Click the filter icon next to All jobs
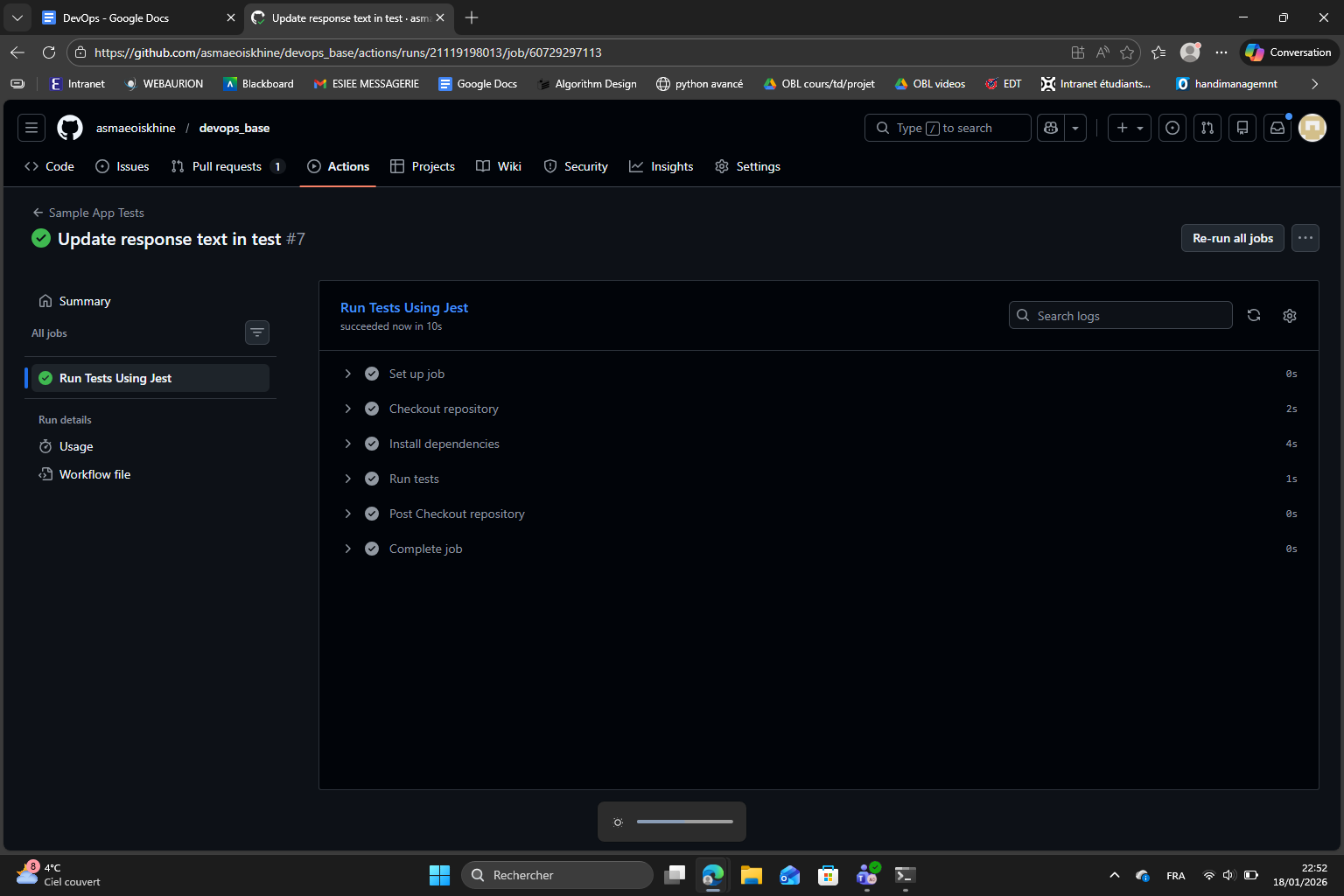This screenshot has height=896, width=1344. [x=256, y=332]
